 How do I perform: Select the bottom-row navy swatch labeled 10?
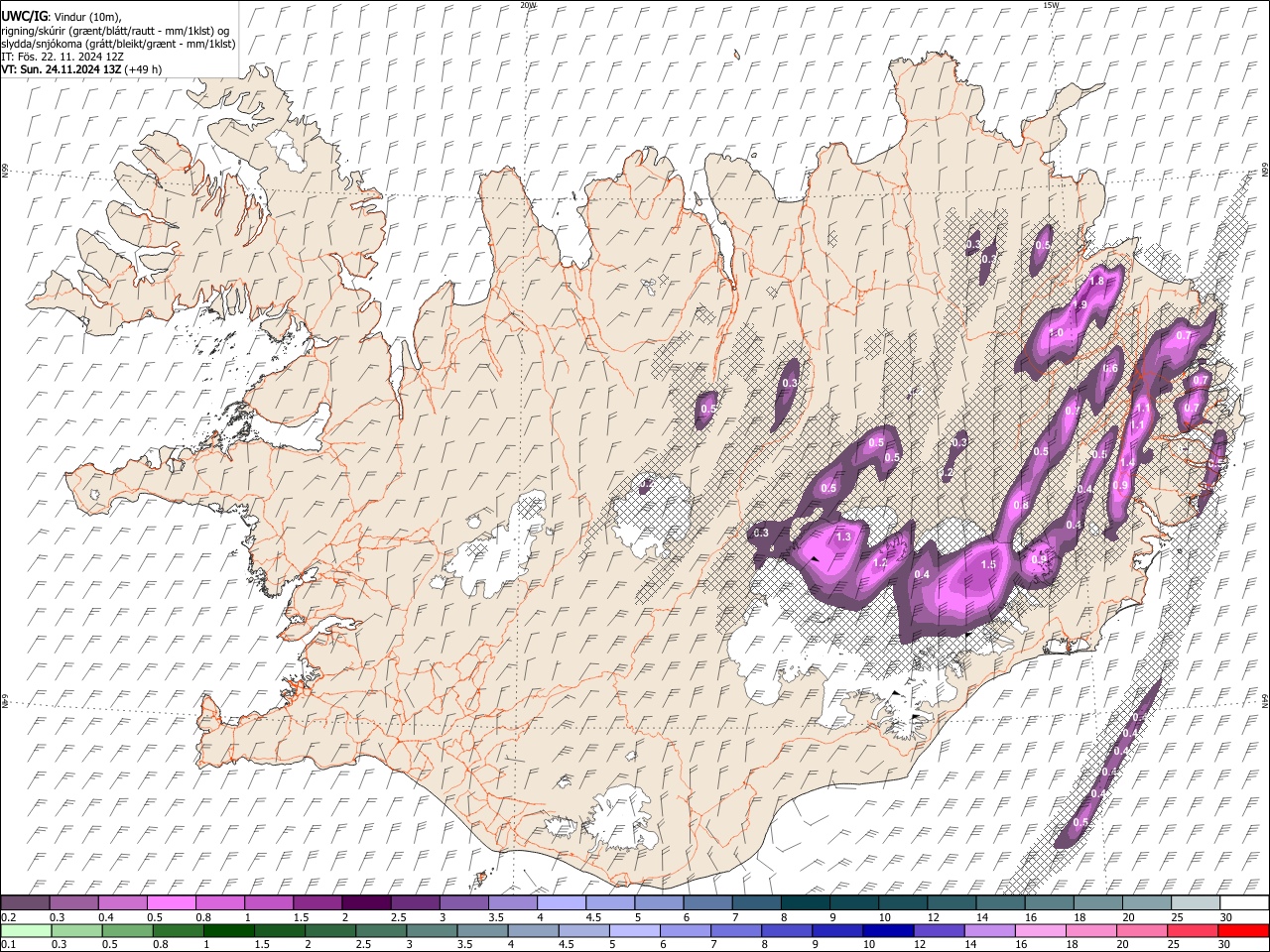click(889, 930)
